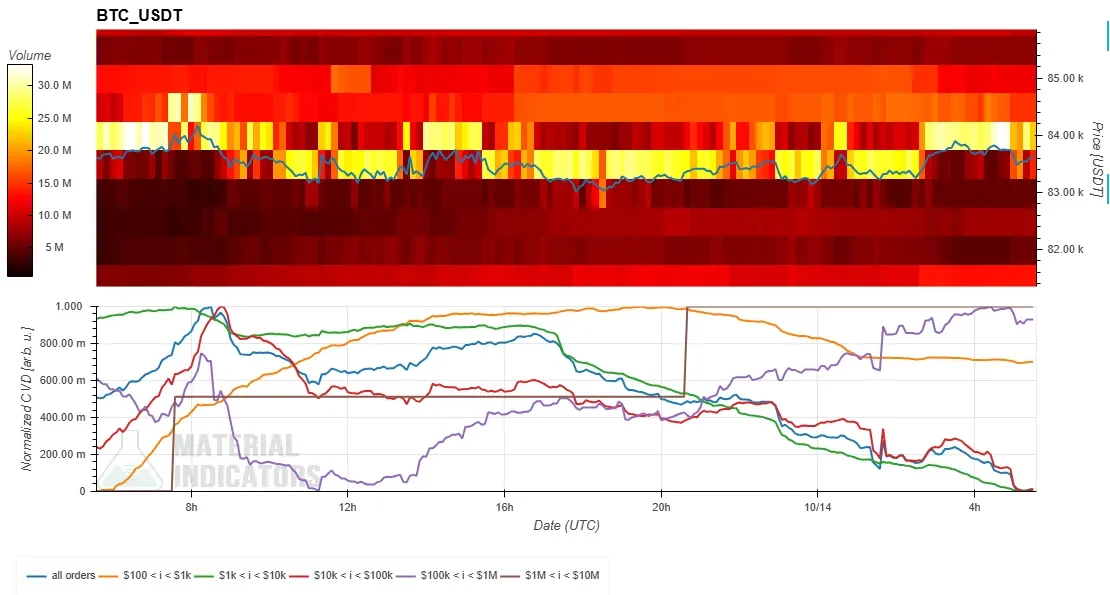Click the '200.00 m' CVD axis tick

(64, 454)
